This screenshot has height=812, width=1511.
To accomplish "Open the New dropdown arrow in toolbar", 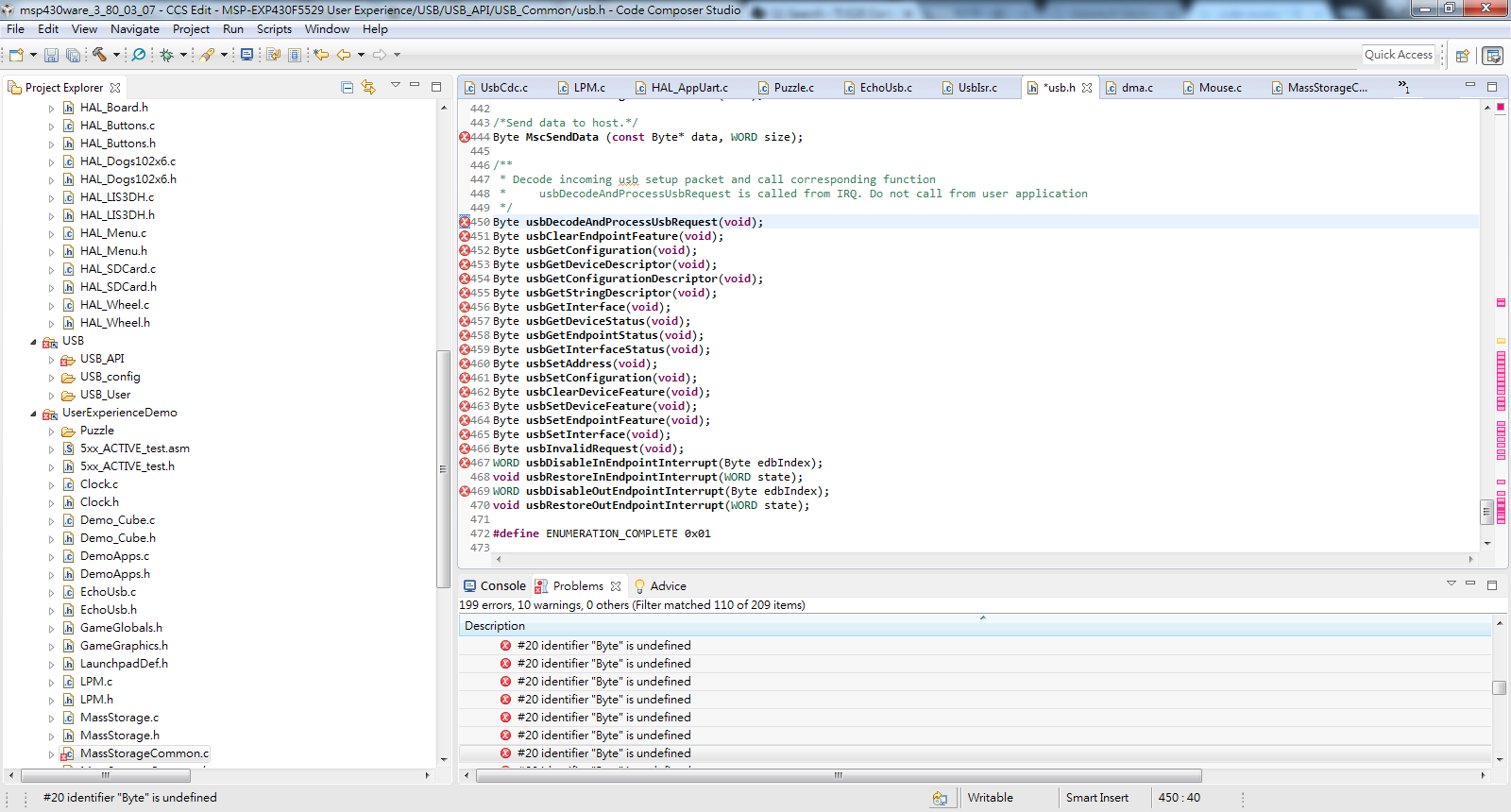I will (x=33, y=55).
